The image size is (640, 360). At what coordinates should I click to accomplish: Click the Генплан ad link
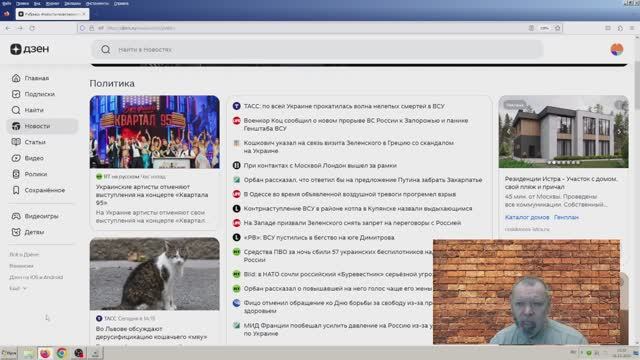point(566,217)
